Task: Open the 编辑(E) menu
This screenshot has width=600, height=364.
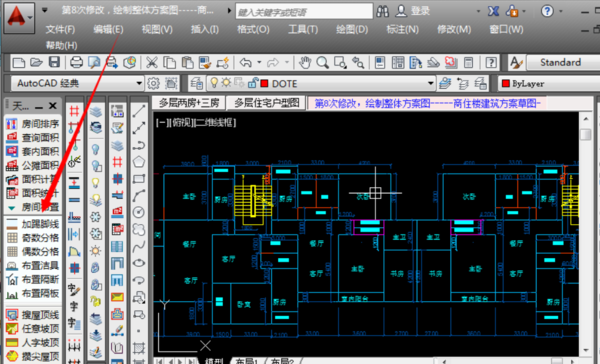Action: 108,29
